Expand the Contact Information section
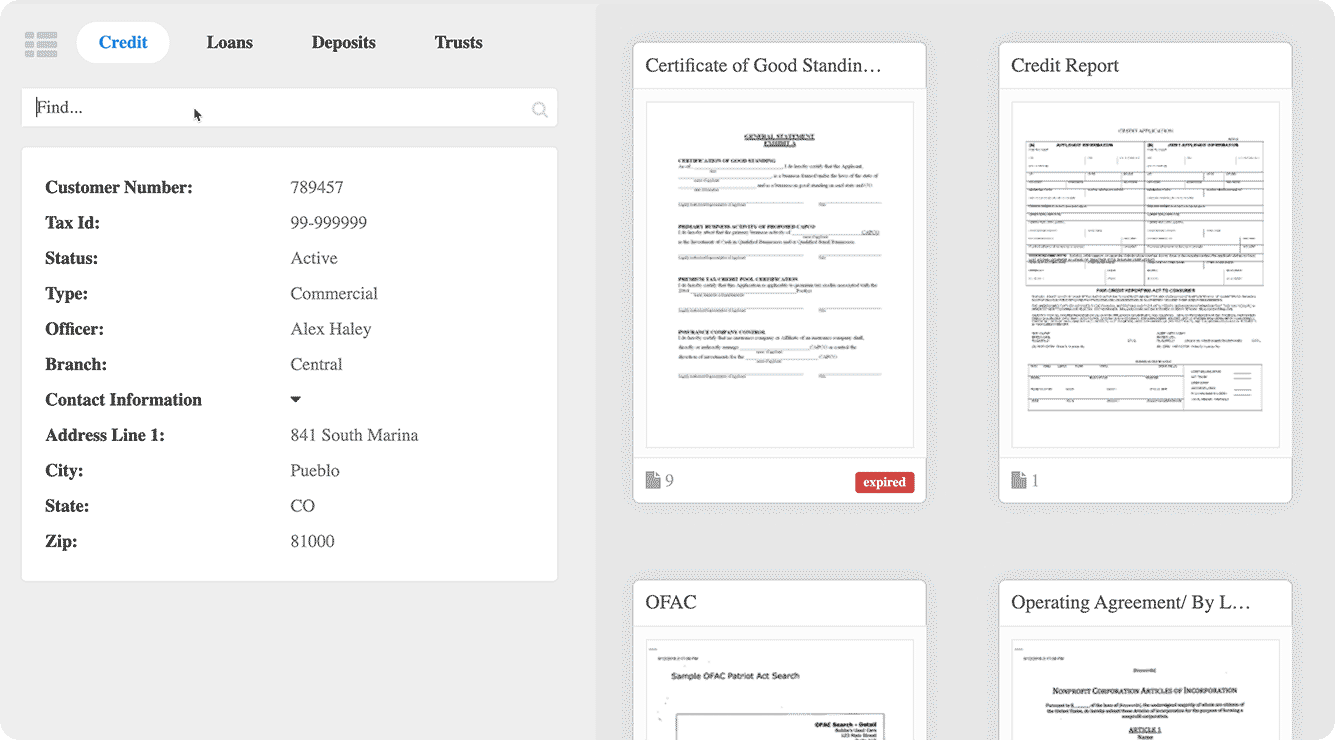The image size is (1335, 740). (295, 398)
